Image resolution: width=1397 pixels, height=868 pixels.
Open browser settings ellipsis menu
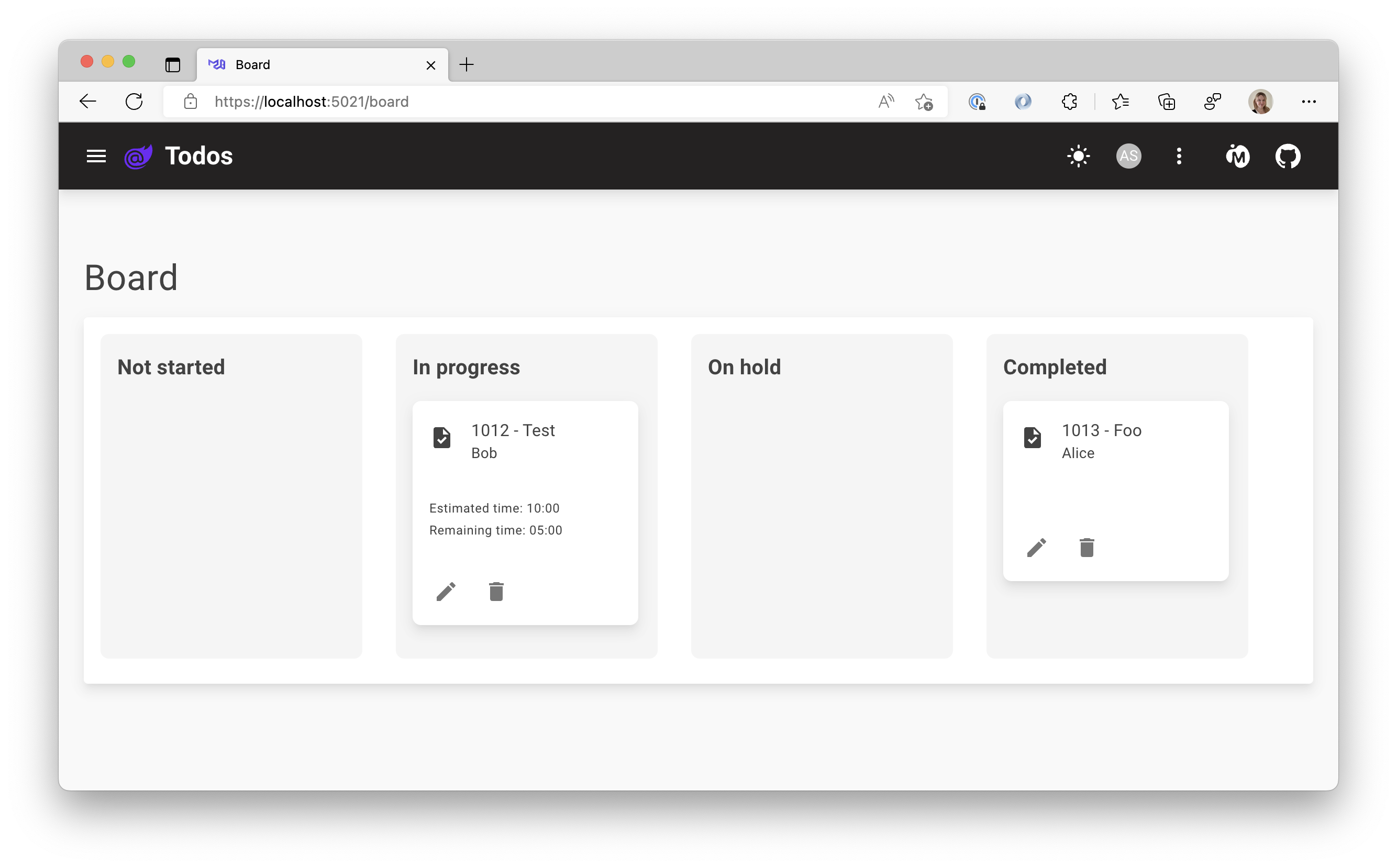click(x=1308, y=102)
